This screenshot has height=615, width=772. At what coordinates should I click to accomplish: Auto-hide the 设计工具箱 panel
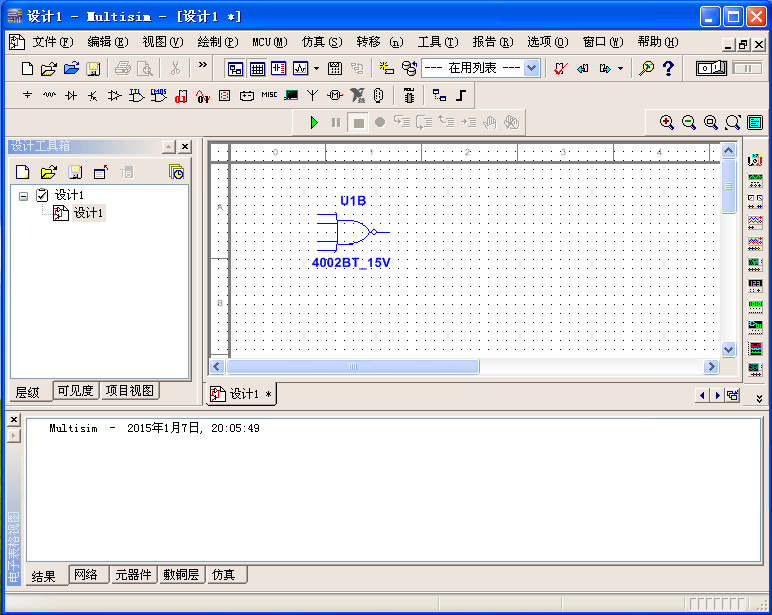pyautogui.click(x=168, y=146)
